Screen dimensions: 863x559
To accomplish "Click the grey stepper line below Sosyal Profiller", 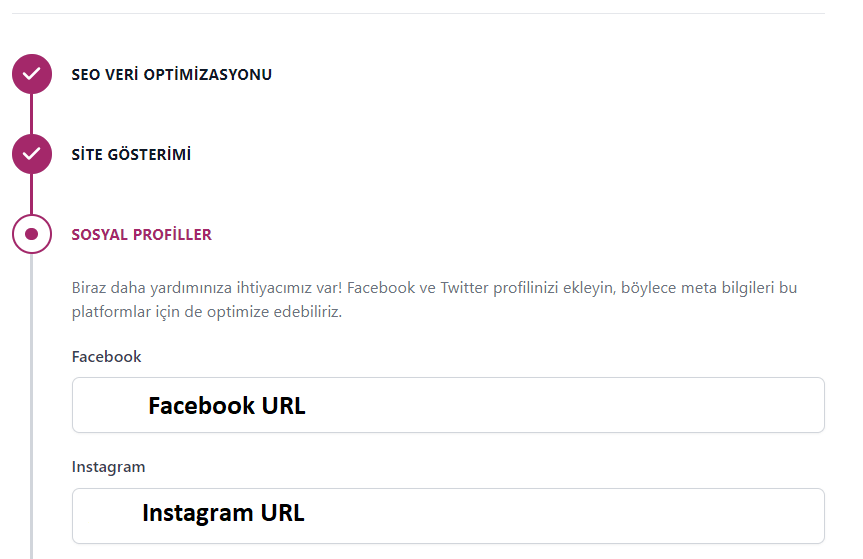I will 32,400.
